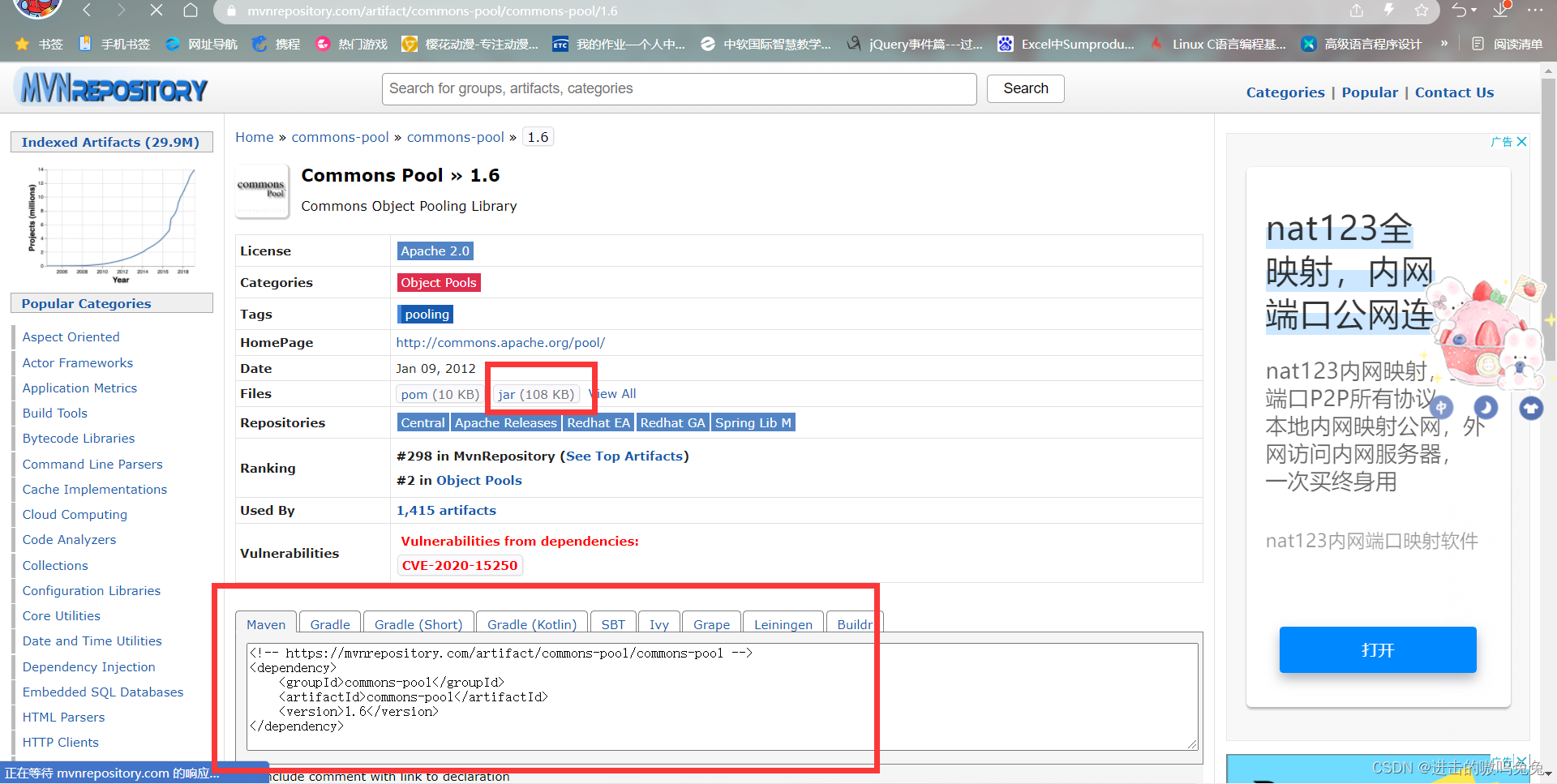Open the 阅读清单 reading list

point(1507,44)
